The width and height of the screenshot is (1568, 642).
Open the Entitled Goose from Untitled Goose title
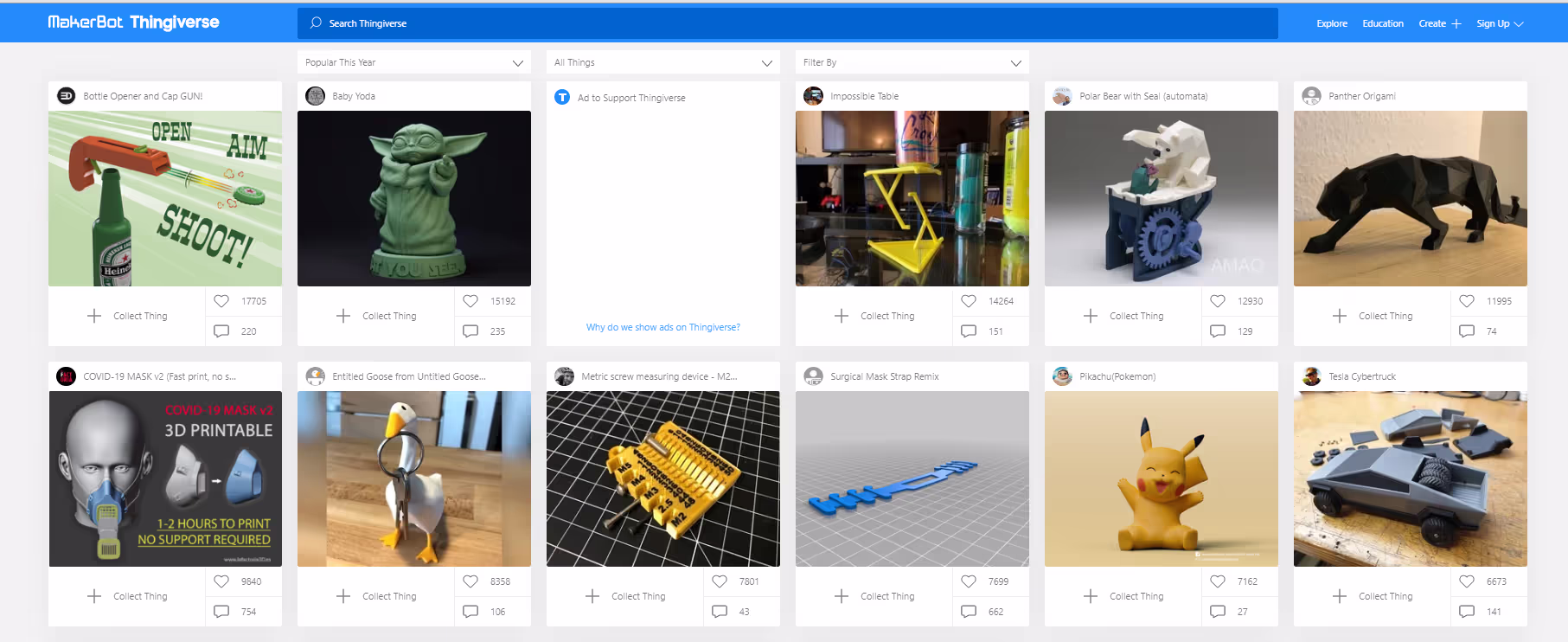coord(409,376)
